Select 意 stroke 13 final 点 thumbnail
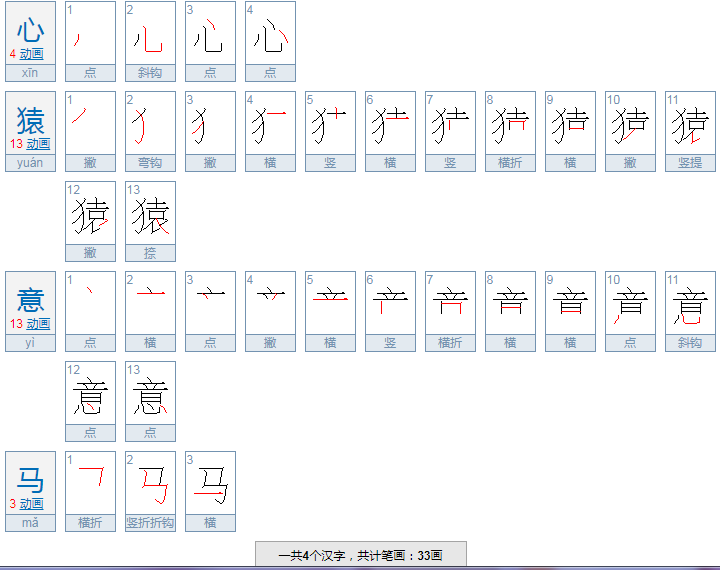The image size is (720, 570). tap(150, 394)
